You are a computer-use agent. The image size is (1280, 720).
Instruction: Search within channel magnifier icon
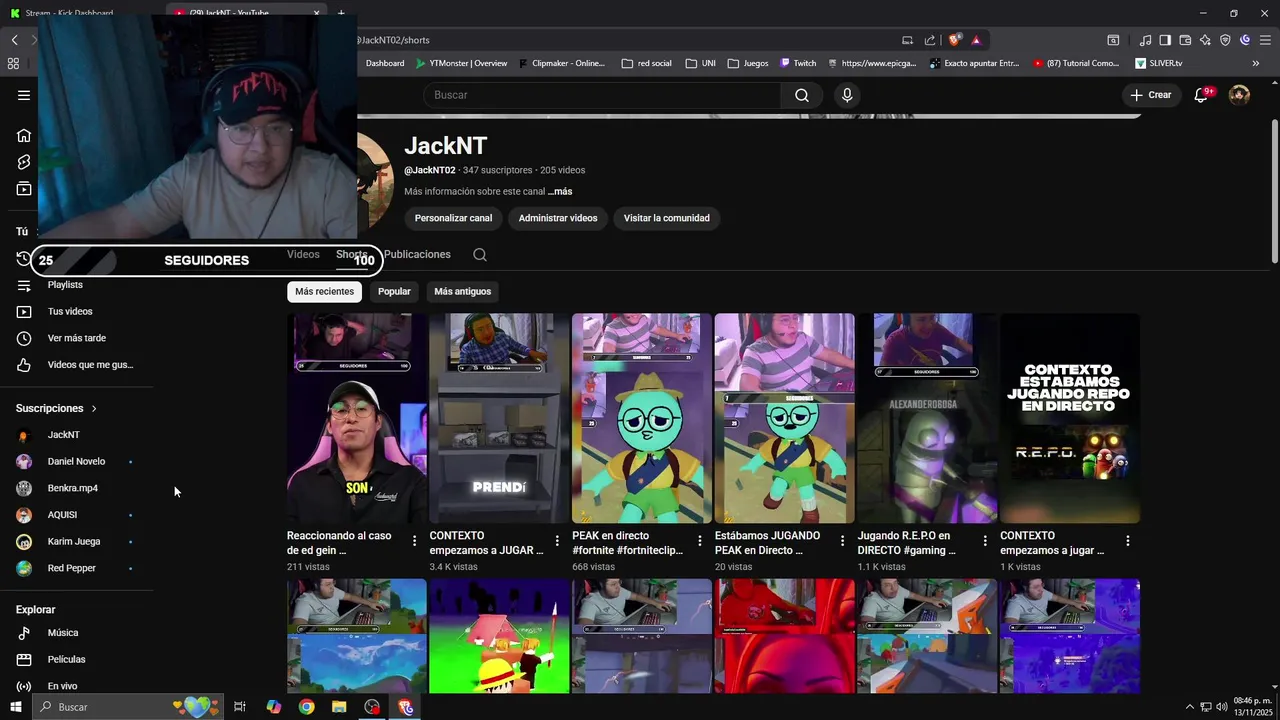pos(480,254)
